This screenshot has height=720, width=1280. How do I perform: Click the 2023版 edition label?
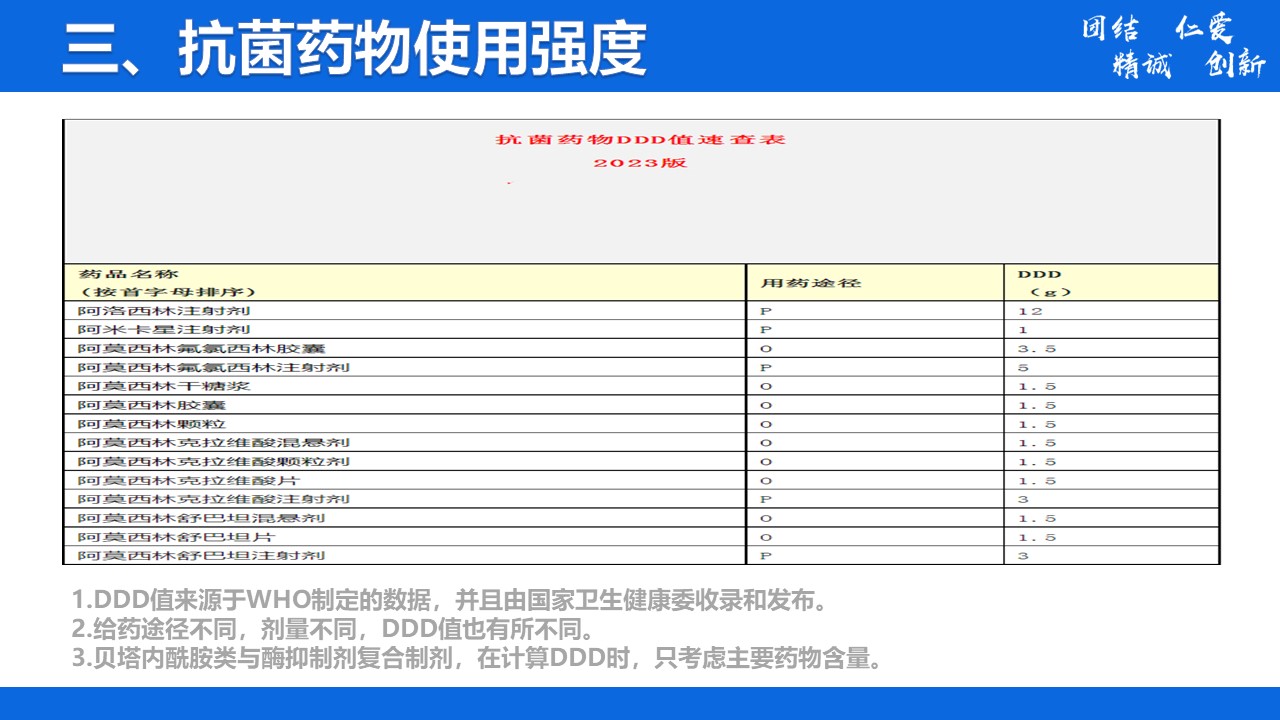641,163
